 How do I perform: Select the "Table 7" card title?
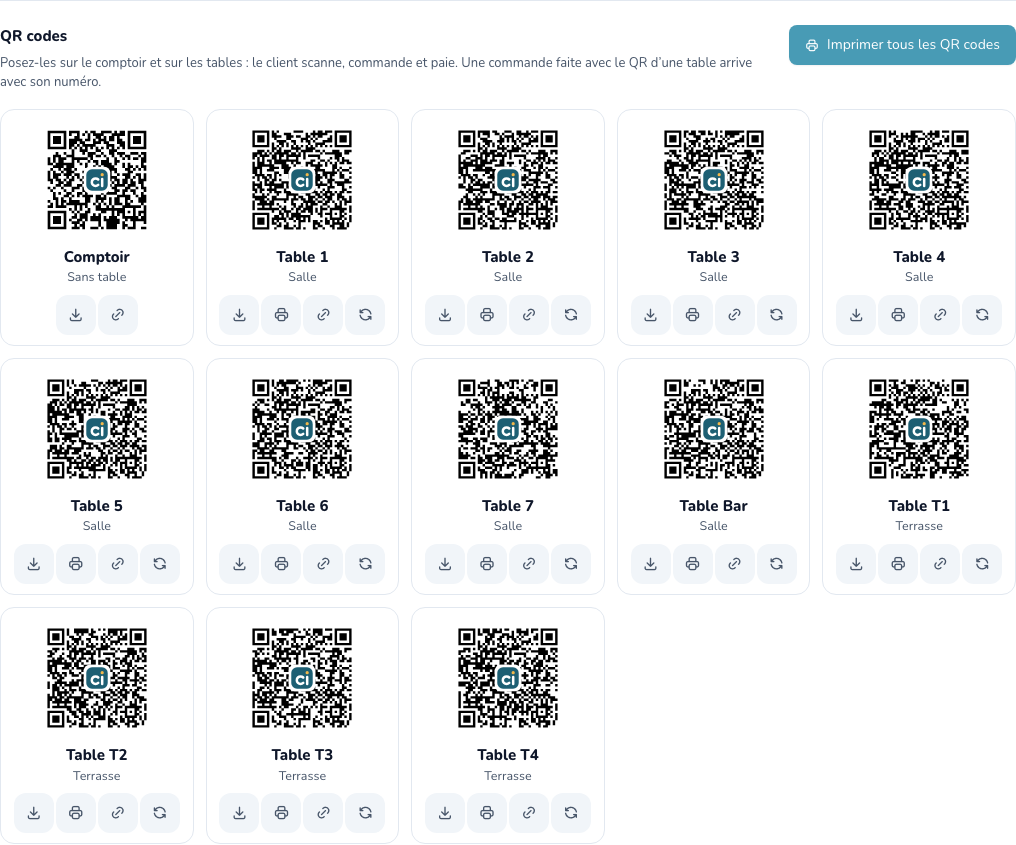click(508, 505)
